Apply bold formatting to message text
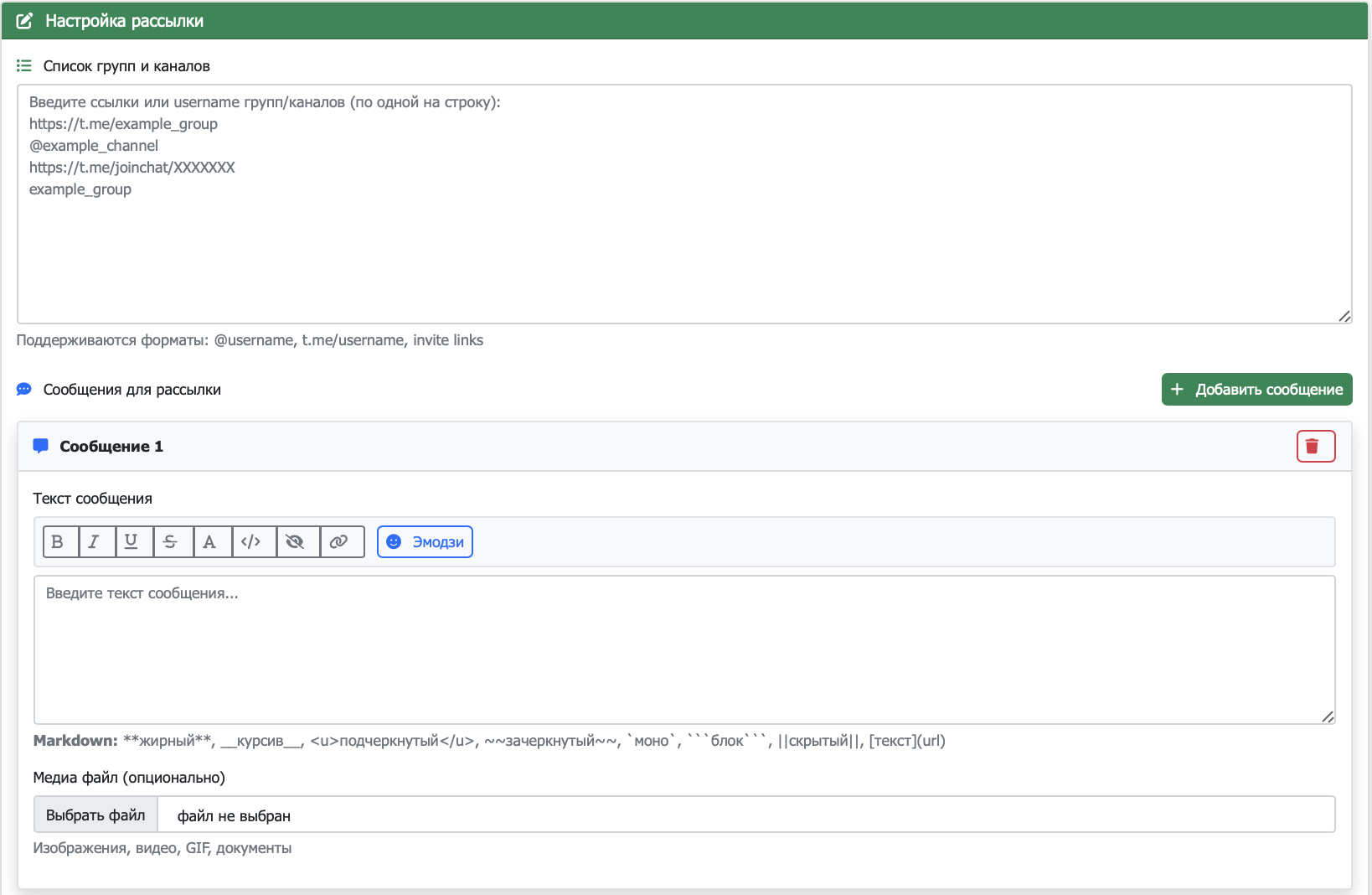1372x895 pixels. pos(58,542)
